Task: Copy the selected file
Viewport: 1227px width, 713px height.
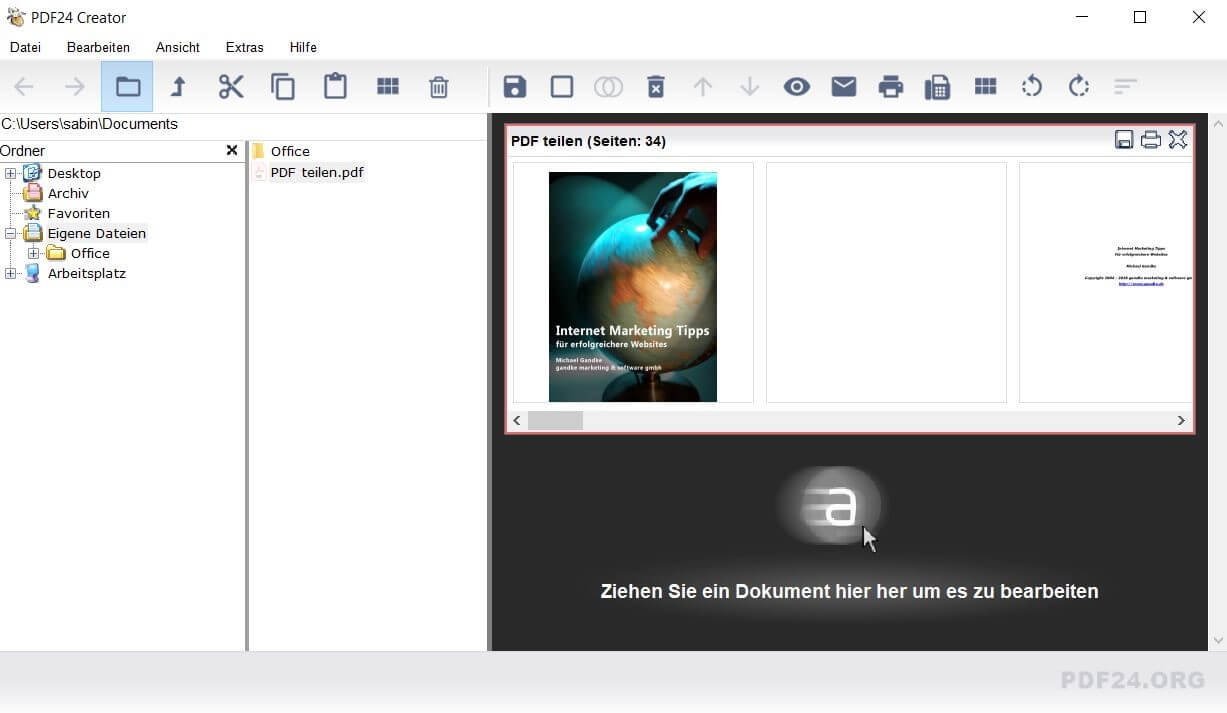Action: point(283,87)
